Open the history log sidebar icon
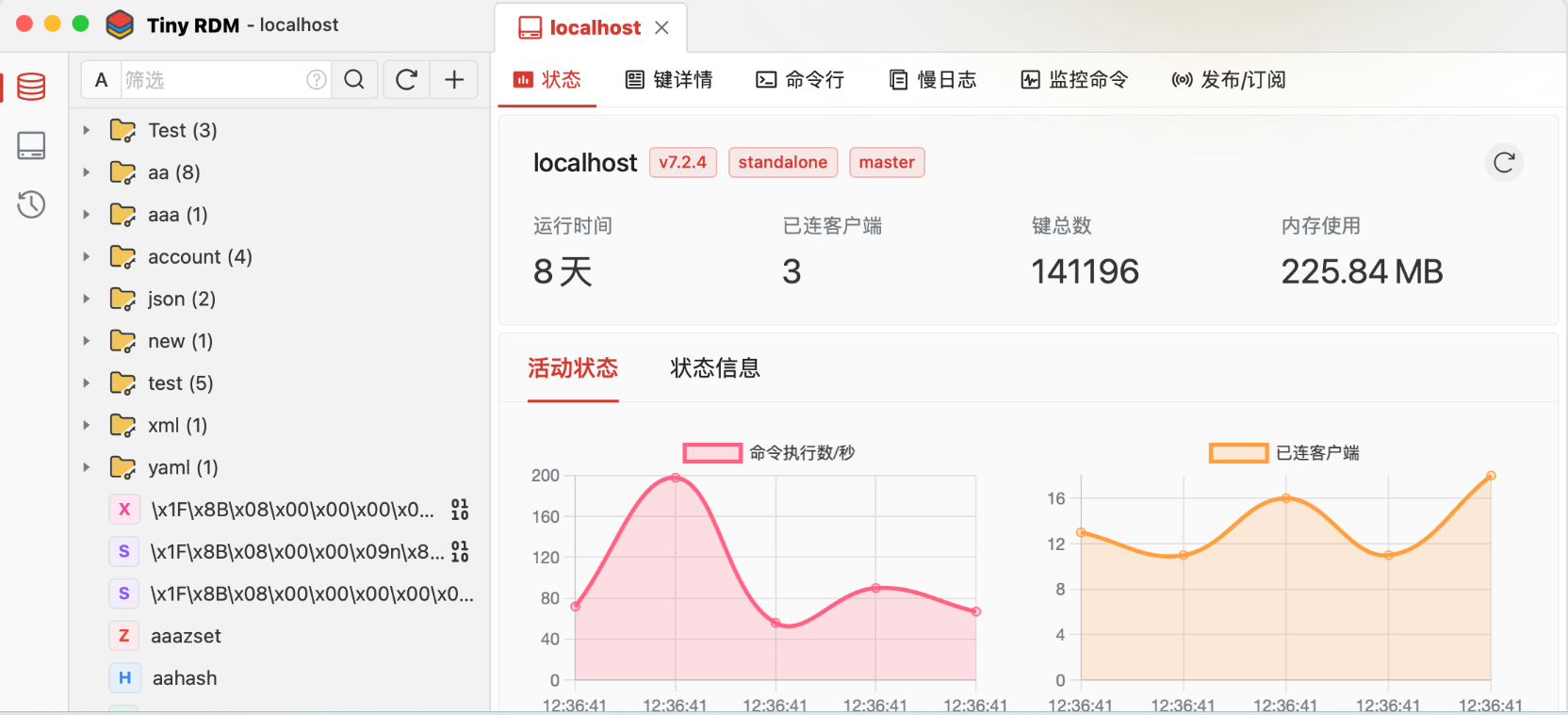Viewport: 1568px width, 715px height. 31,204
